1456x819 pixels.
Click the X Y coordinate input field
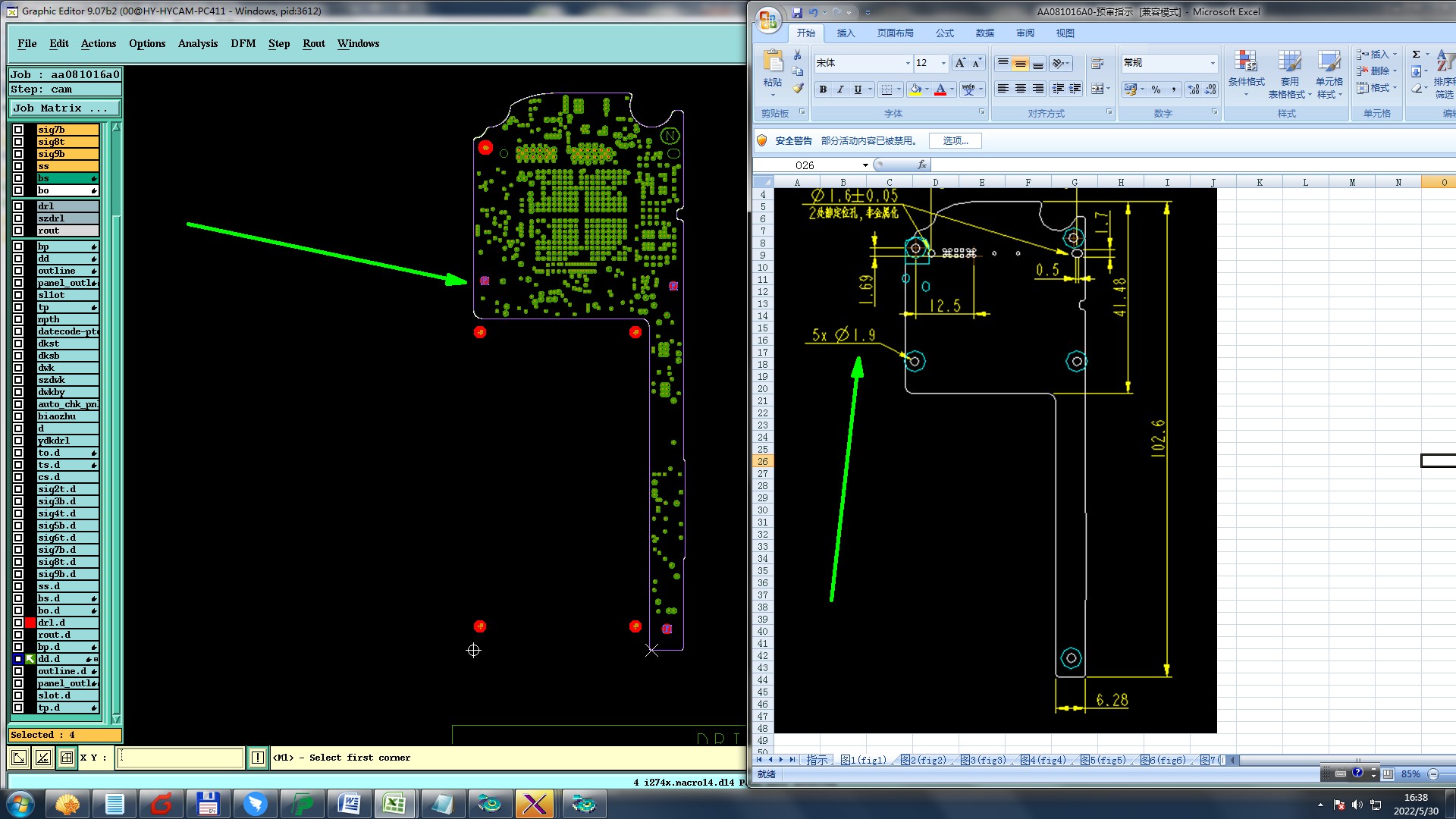[180, 757]
